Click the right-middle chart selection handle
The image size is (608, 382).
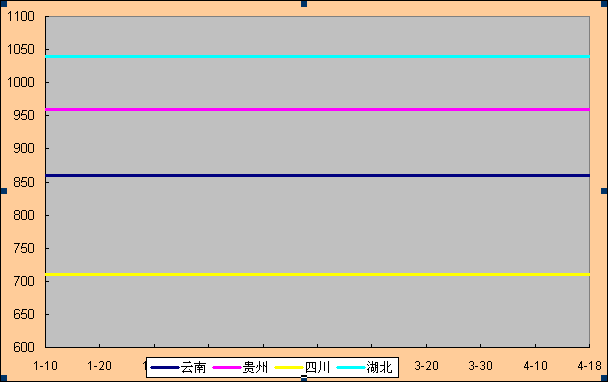[604, 191]
